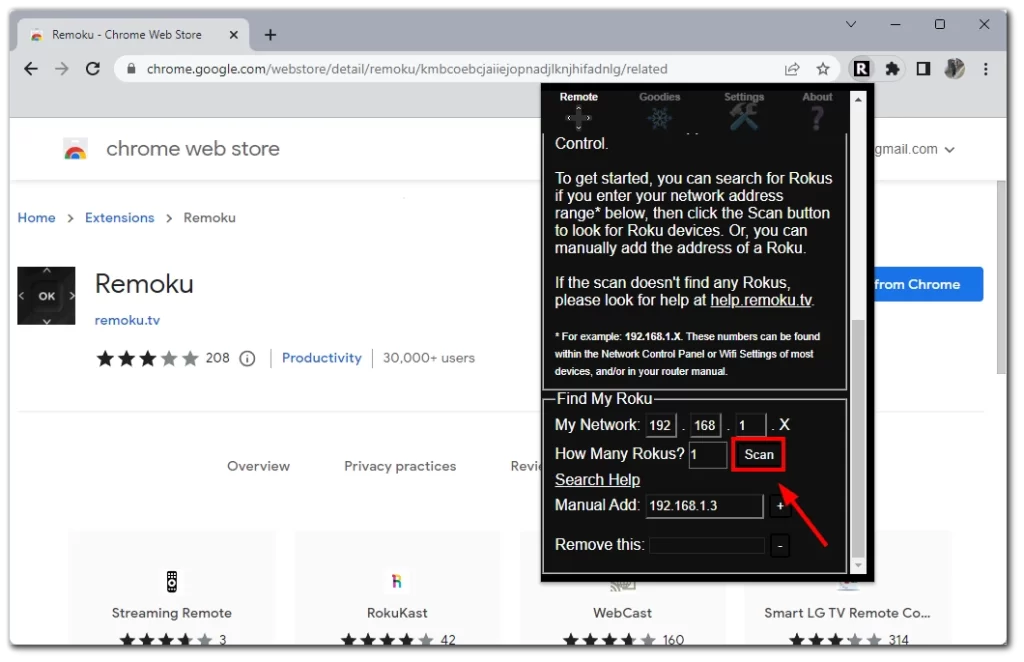The height and width of the screenshot is (662, 1024).
Task: Open the Chrome extensions puzzle menu
Action: click(x=892, y=69)
